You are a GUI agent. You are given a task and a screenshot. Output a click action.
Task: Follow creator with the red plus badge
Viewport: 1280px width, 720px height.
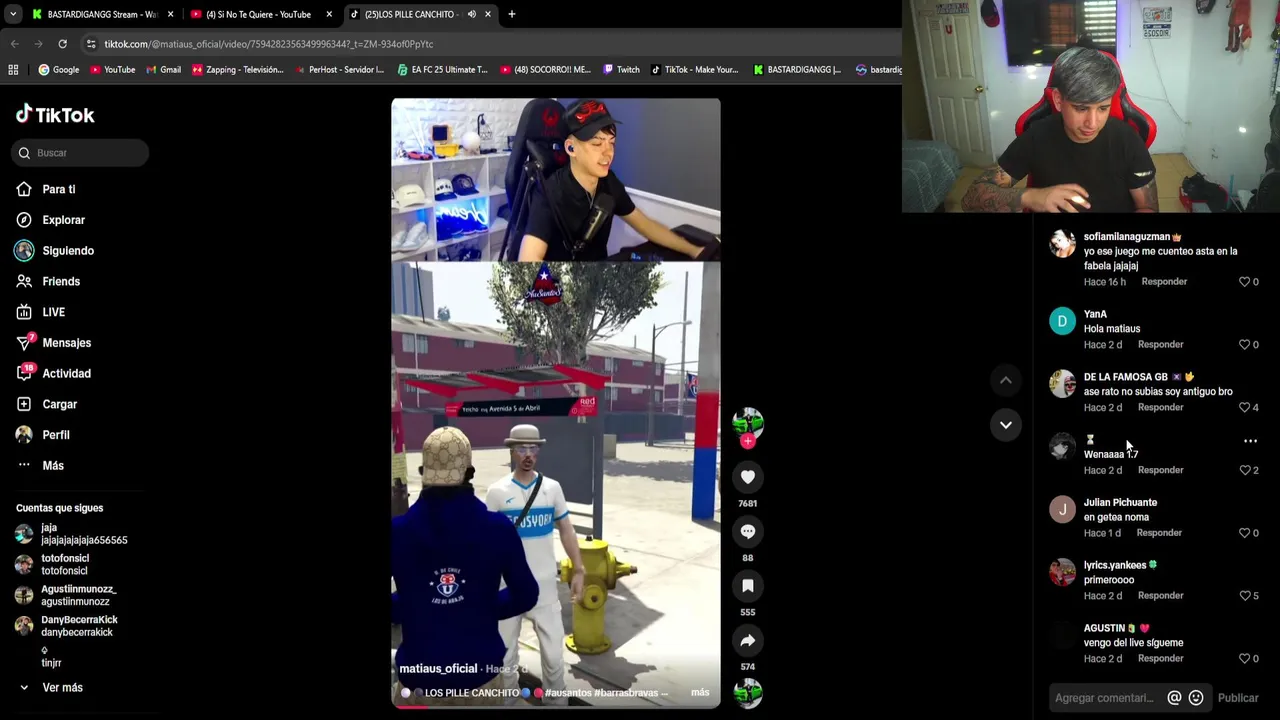point(747,441)
